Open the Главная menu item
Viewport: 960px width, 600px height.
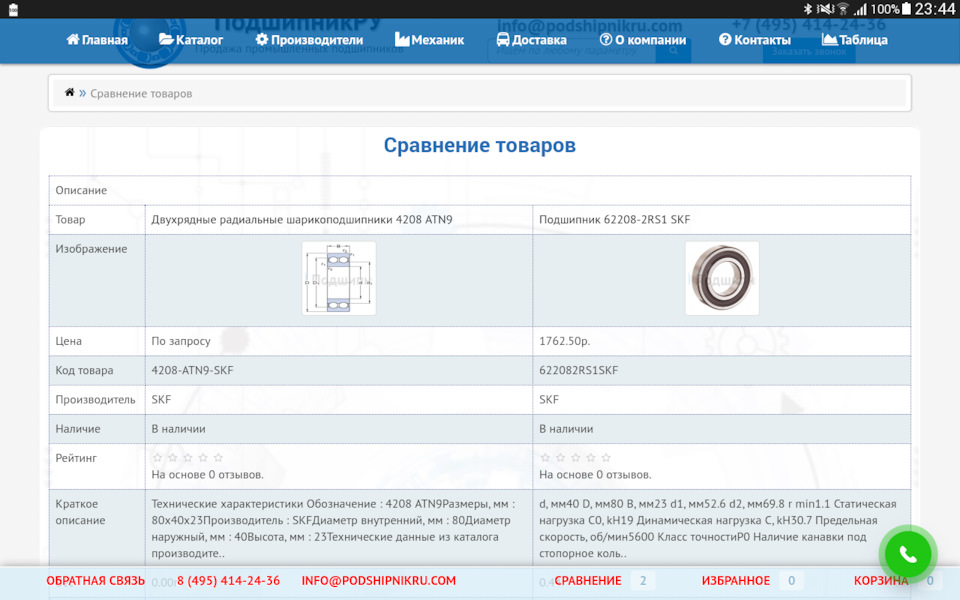coord(97,40)
